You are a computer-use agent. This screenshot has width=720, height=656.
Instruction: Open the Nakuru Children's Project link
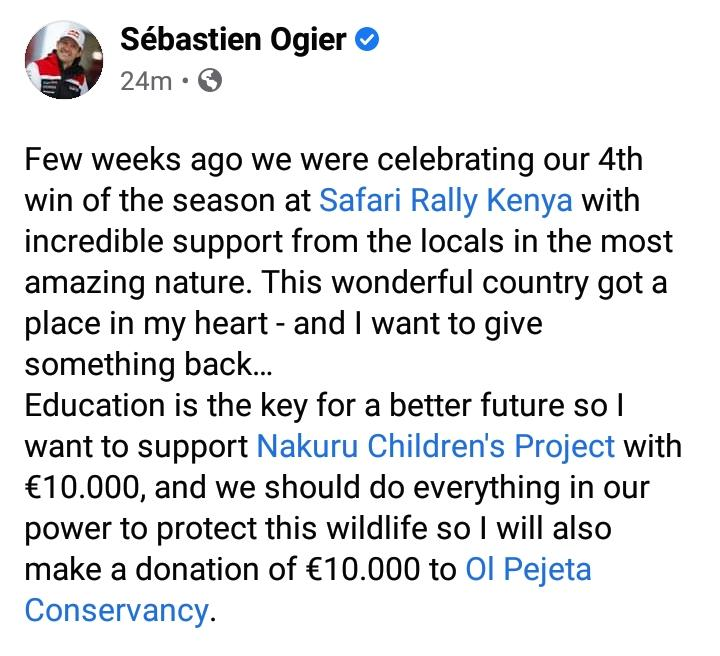coord(436,446)
